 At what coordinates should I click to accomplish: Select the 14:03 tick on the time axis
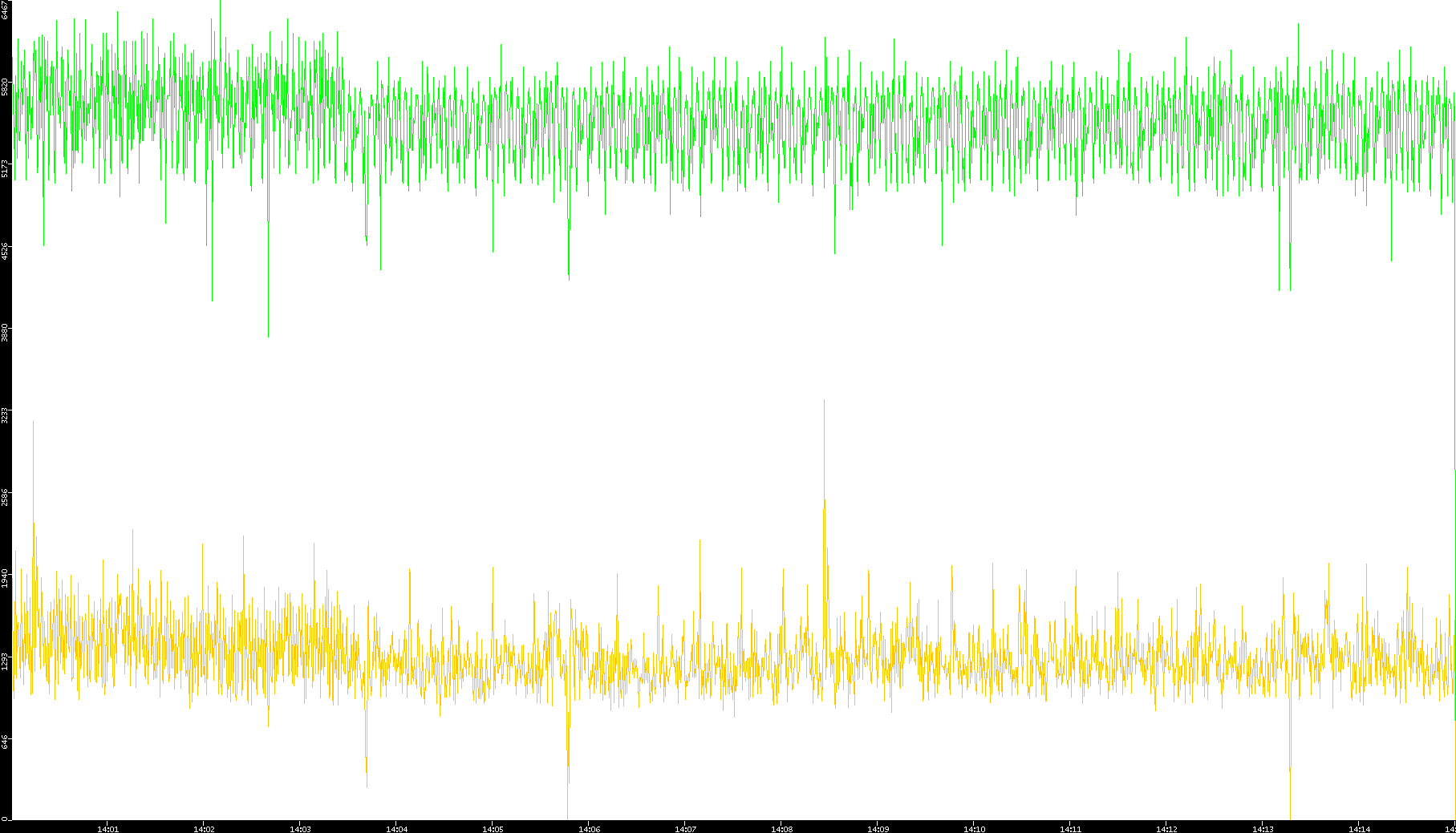(x=300, y=829)
